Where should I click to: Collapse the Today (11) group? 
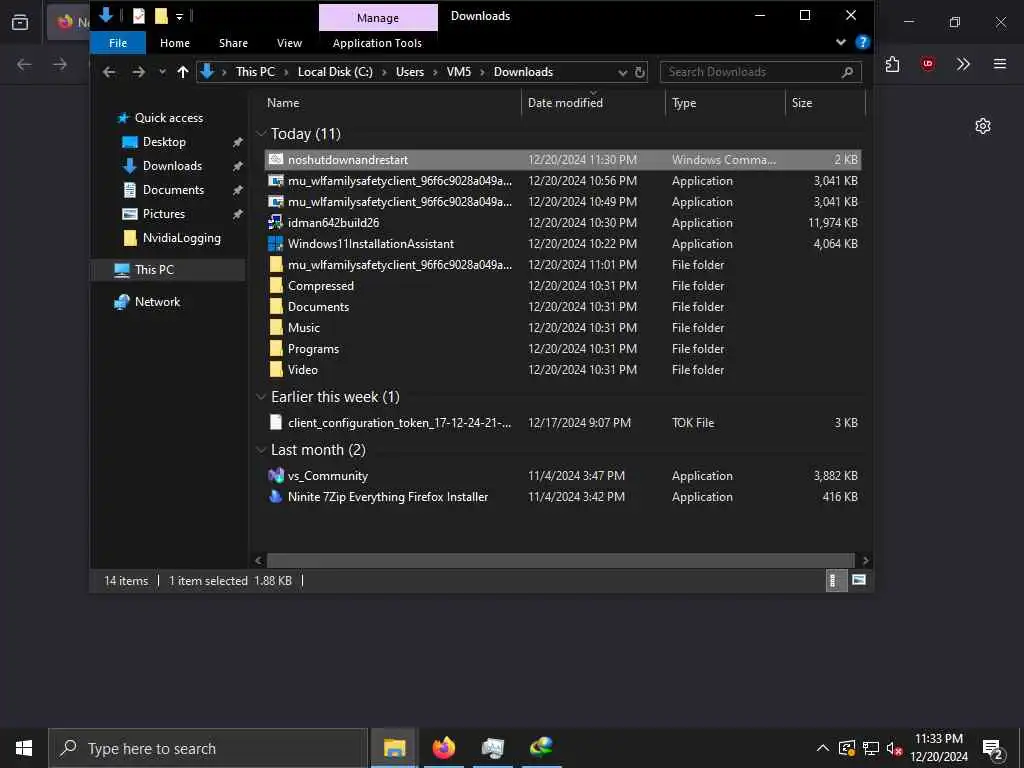point(261,134)
